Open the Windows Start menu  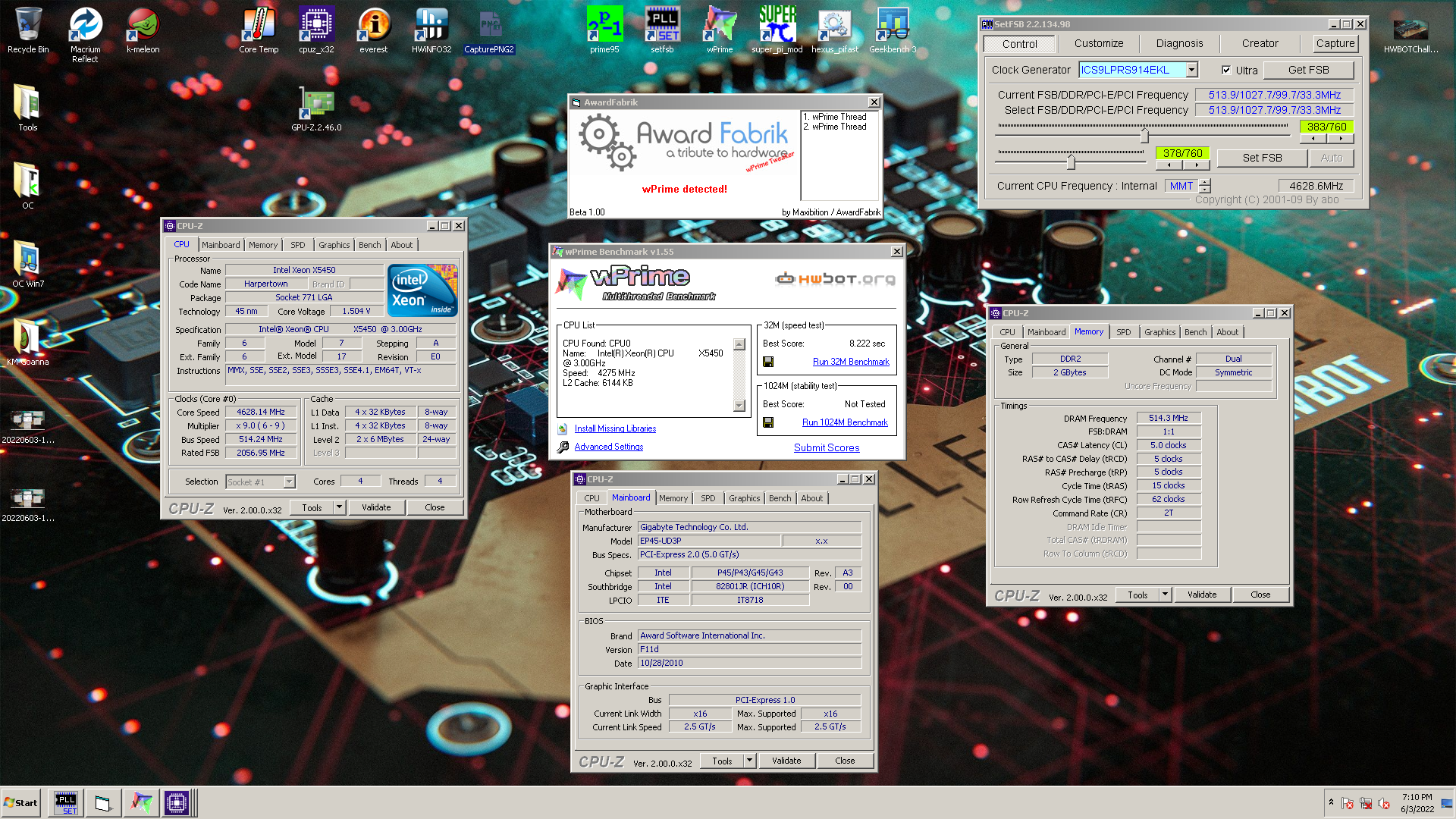tap(21, 803)
